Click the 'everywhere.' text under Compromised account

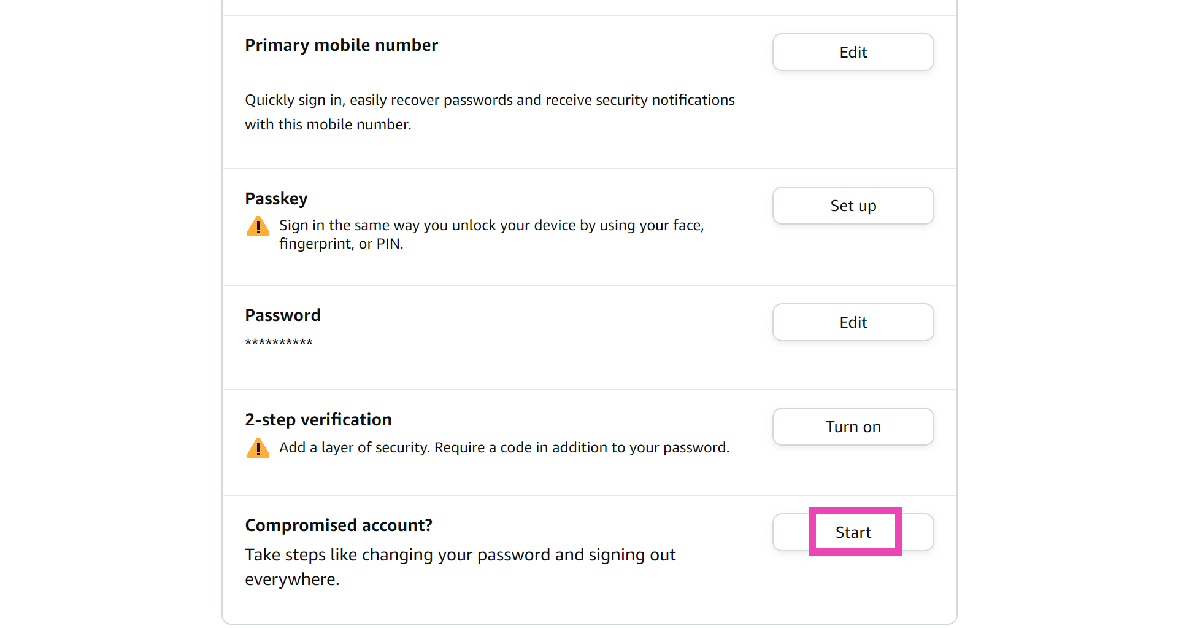[292, 579]
